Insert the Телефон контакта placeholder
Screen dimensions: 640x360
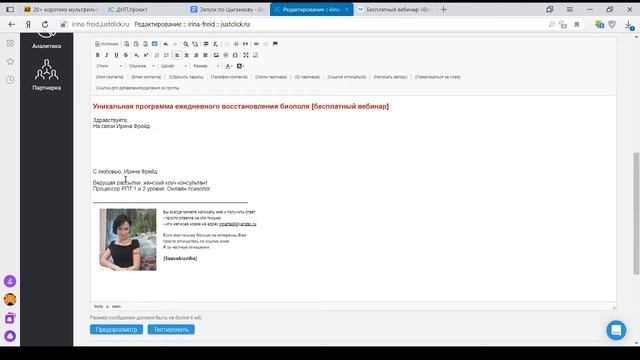tap(229, 77)
